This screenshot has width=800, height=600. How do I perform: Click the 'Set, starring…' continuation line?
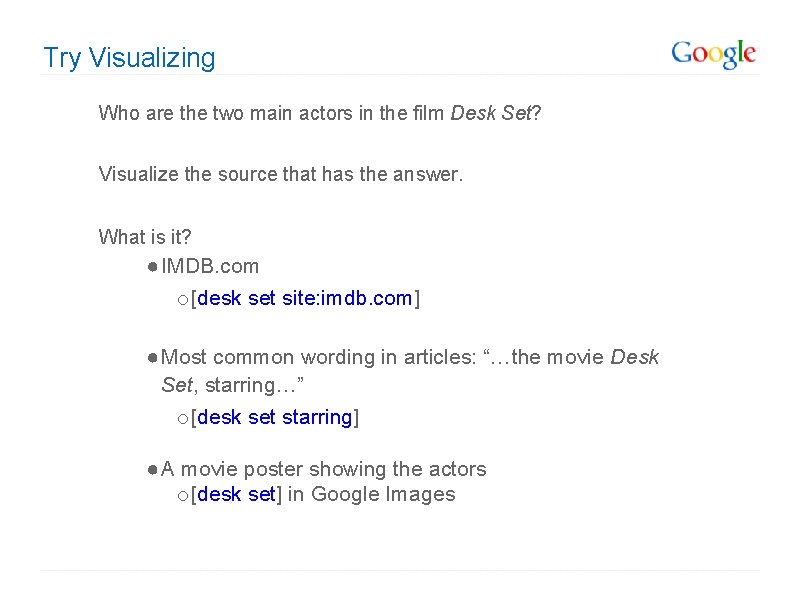[x=239, y=385]
